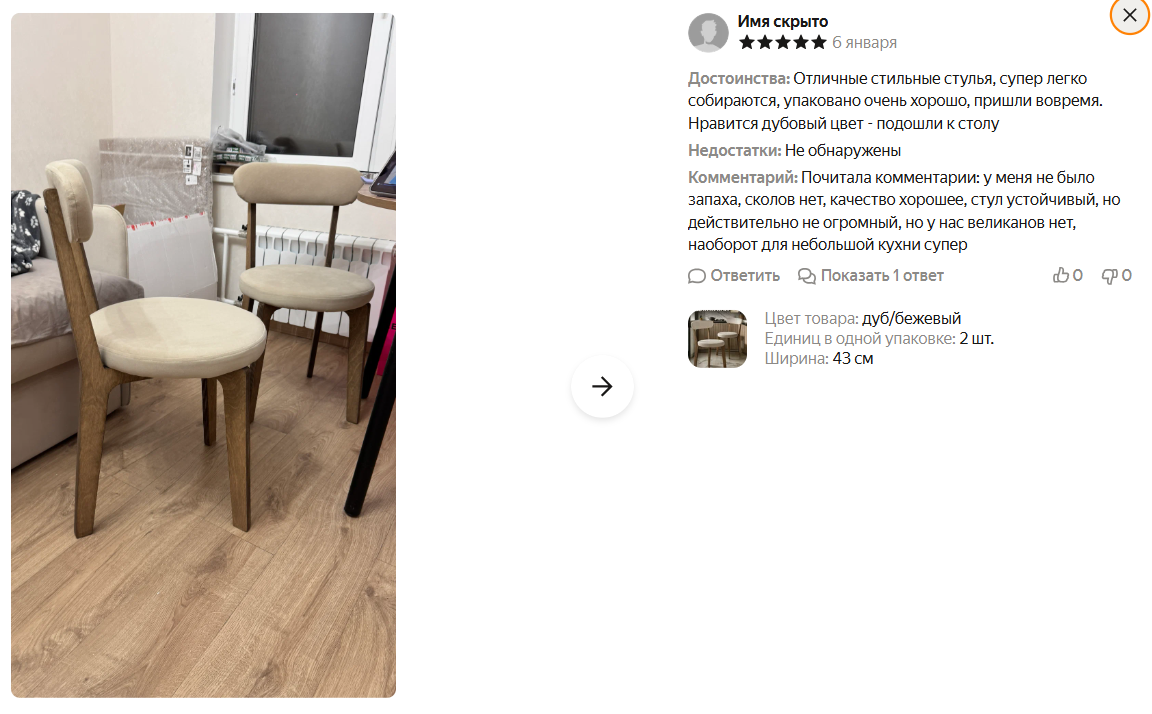This screenshot has height=714, width=1152.
Task: Click the Ширина 43 см attribute
Action: [818, 359]
